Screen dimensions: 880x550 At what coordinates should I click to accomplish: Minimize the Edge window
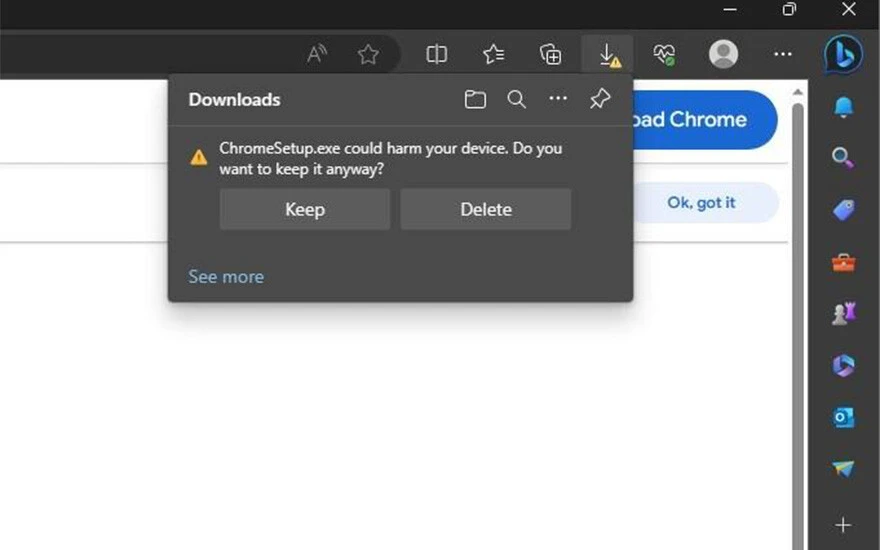[x=730, y=10]
